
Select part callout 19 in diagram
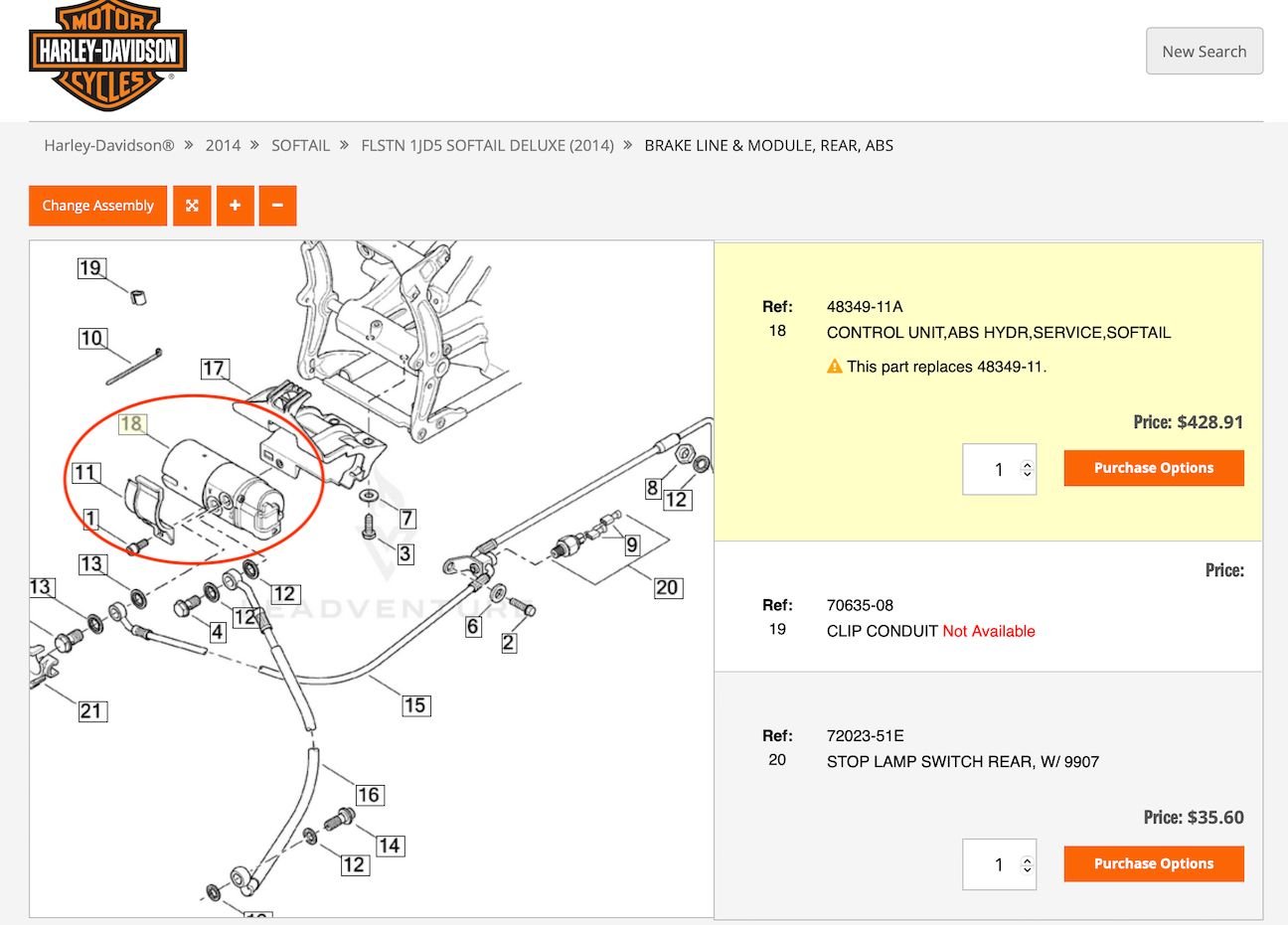pos(91,268)
